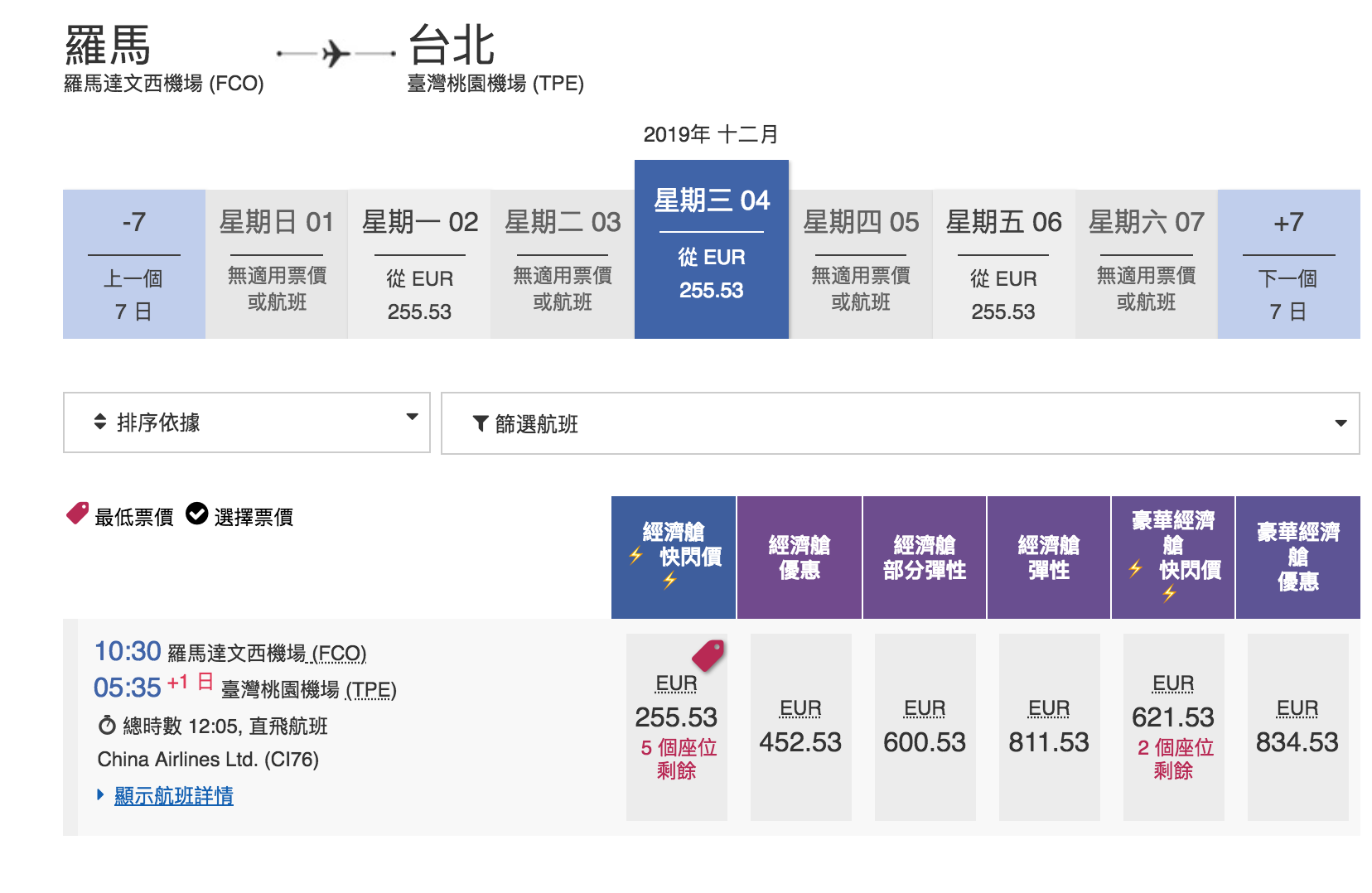Viewport: 1372px width, 893px height.
Task: Click the arrival airport 臺灣桃園機場 (TPE) in flight row
Action: (x=308, y=690)
